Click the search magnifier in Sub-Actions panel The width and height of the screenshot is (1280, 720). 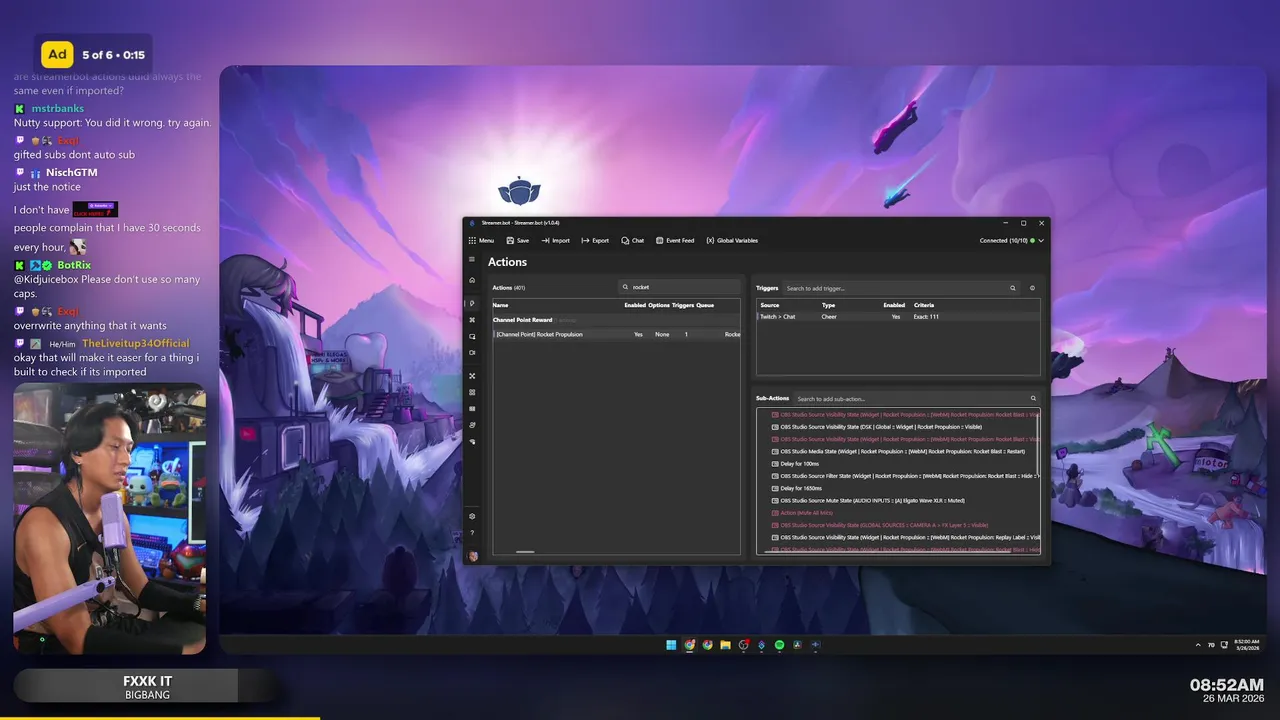tap(1033, 399)
